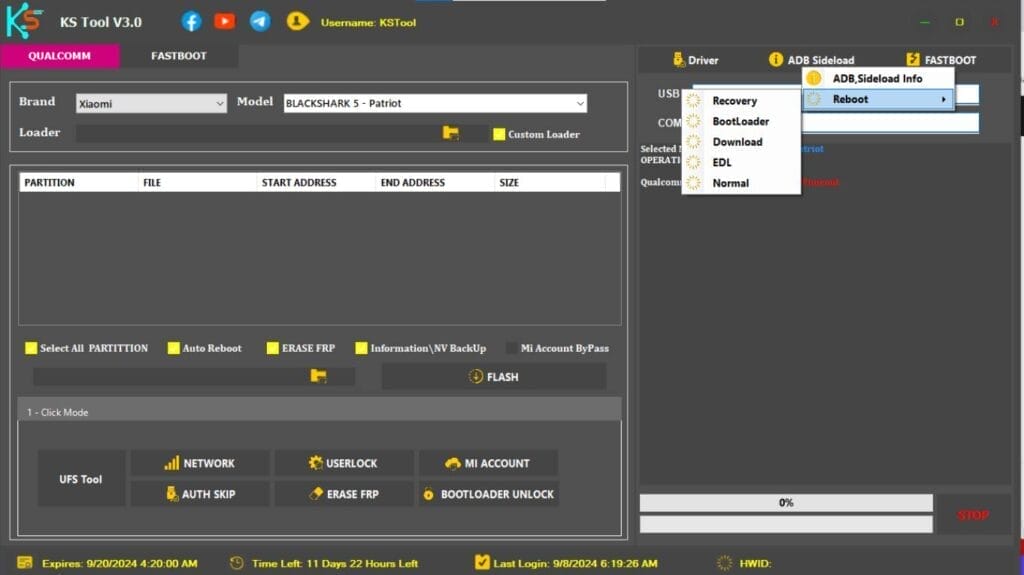Viewport: 1024px width, 575px height.
Task: Click the FASTBOOT menu lightning icon
Action: coord(912,59)
